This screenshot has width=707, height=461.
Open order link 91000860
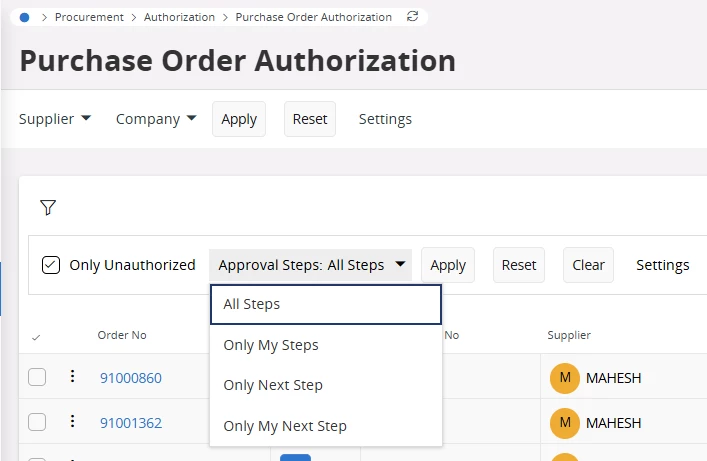click(x=131, y=378)
